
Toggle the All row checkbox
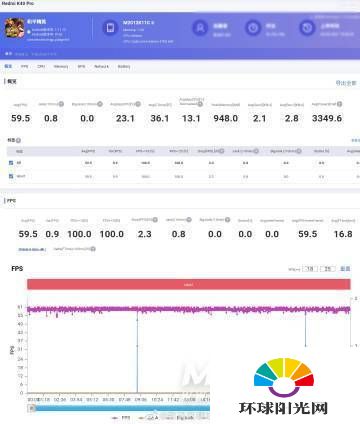point(11,163)
